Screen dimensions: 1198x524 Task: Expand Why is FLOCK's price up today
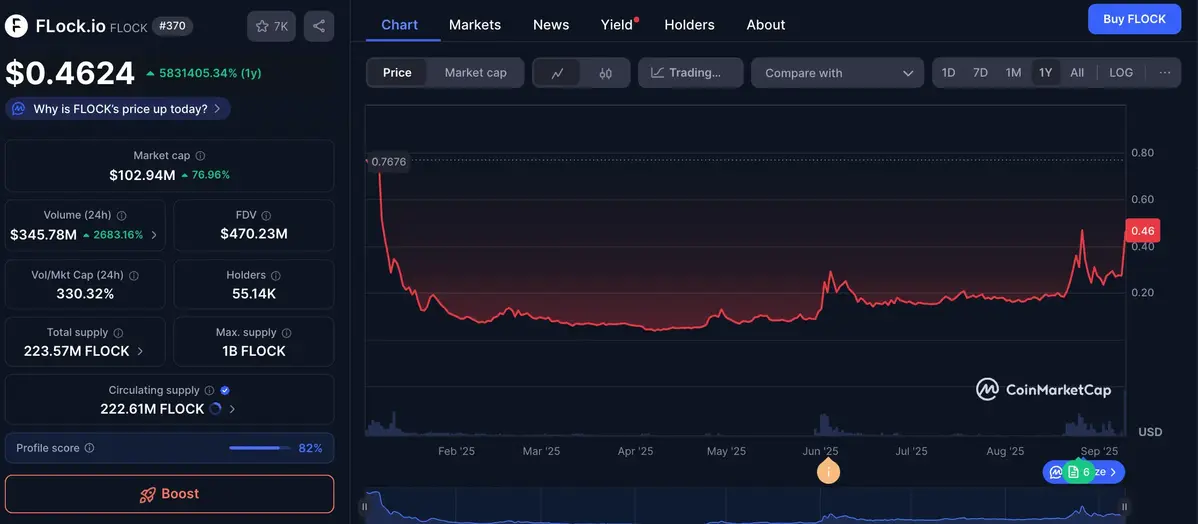(119, 109)
